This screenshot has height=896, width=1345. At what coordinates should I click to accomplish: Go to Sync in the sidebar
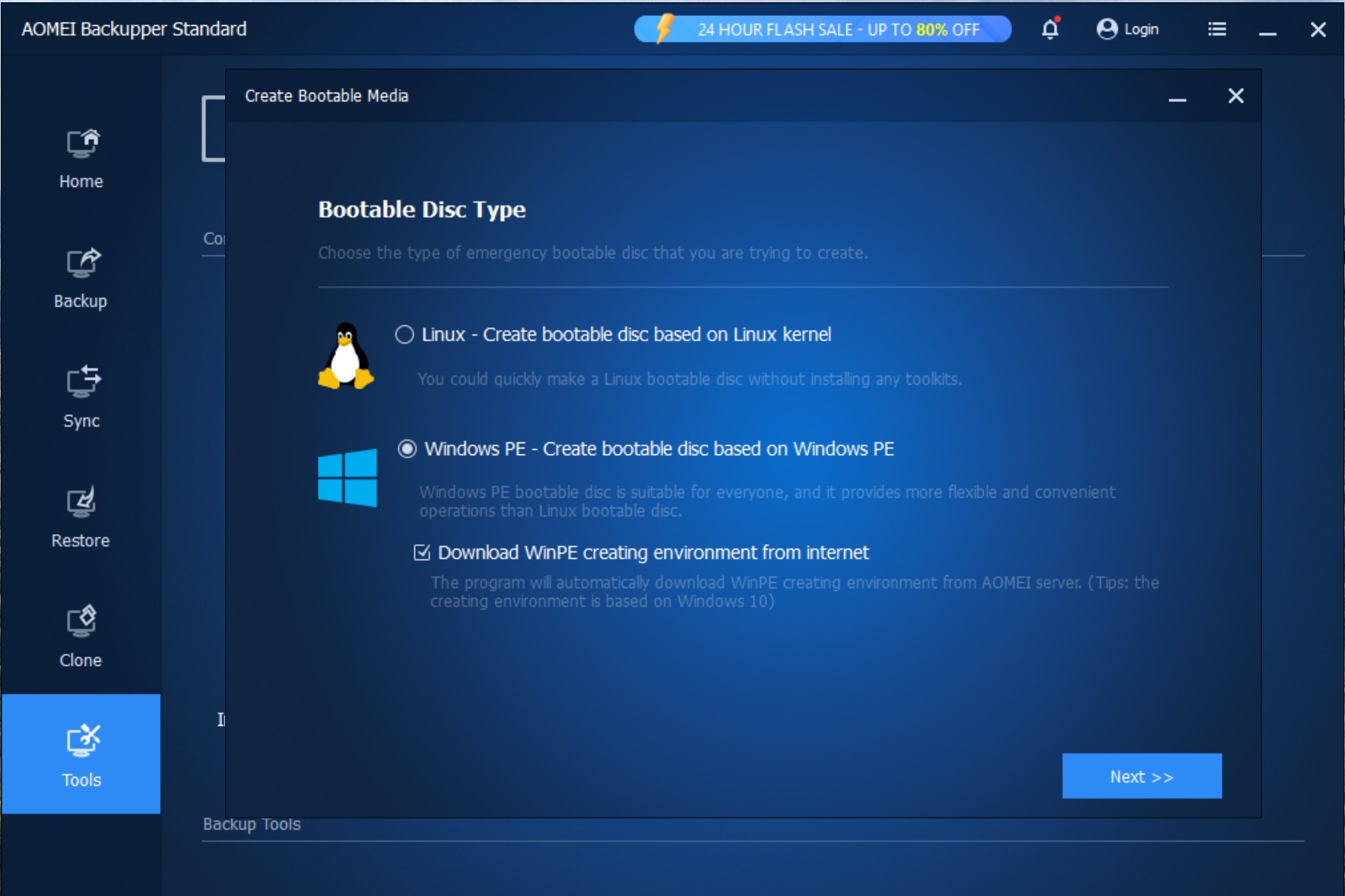(81, 398)
